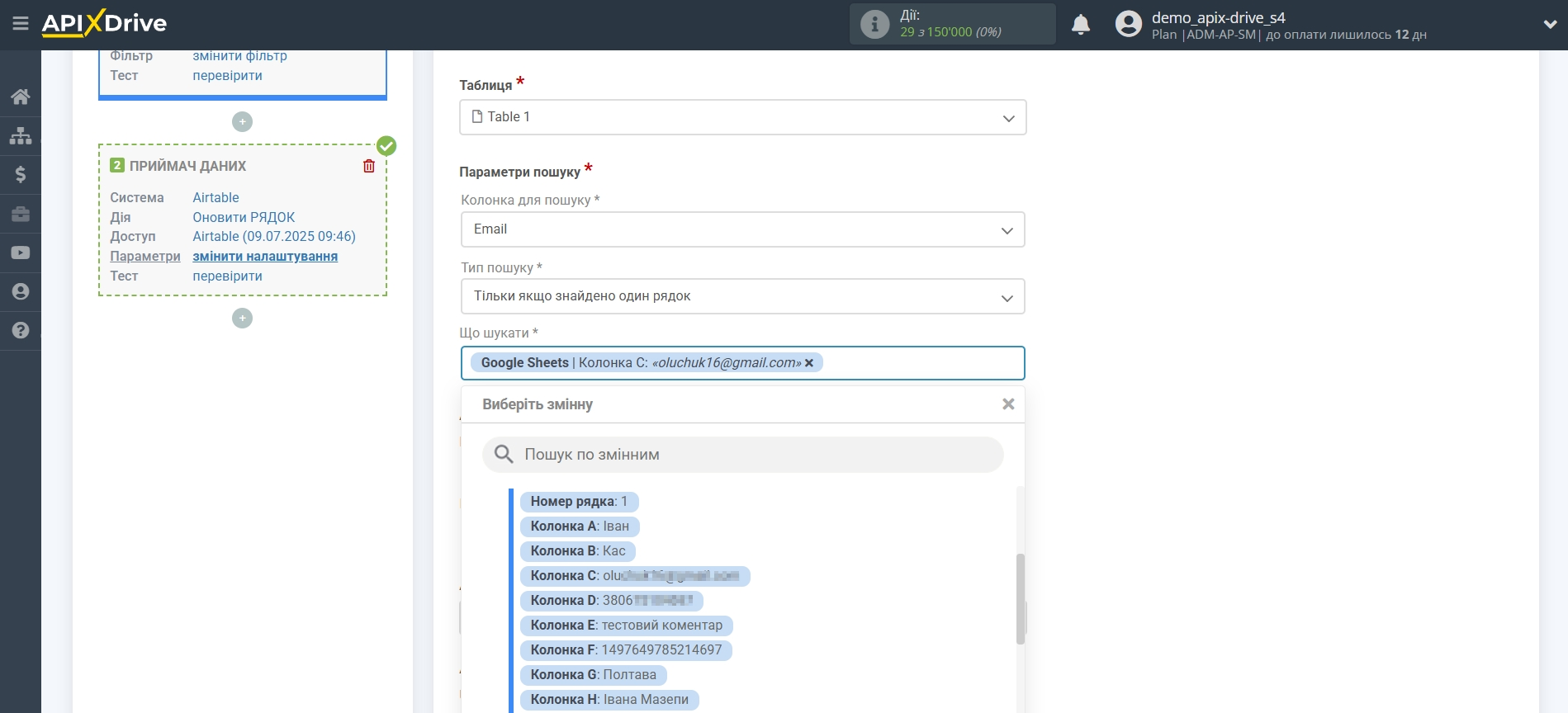The width and height of the screenshot is (1568, 713).
Task: Click the Пошук по змінним search field
Action: tap(742, 455)
